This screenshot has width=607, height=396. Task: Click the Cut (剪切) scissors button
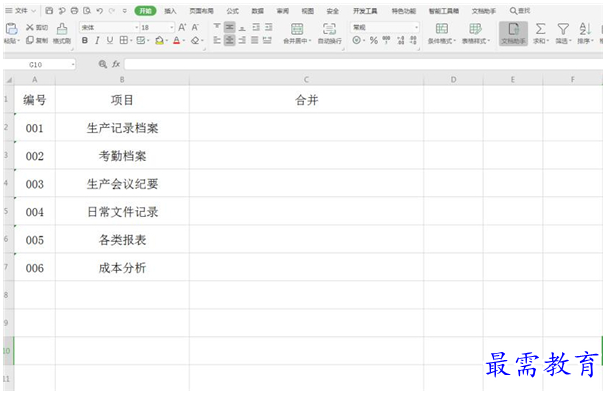pyautogui.click(x=37, y=27)
